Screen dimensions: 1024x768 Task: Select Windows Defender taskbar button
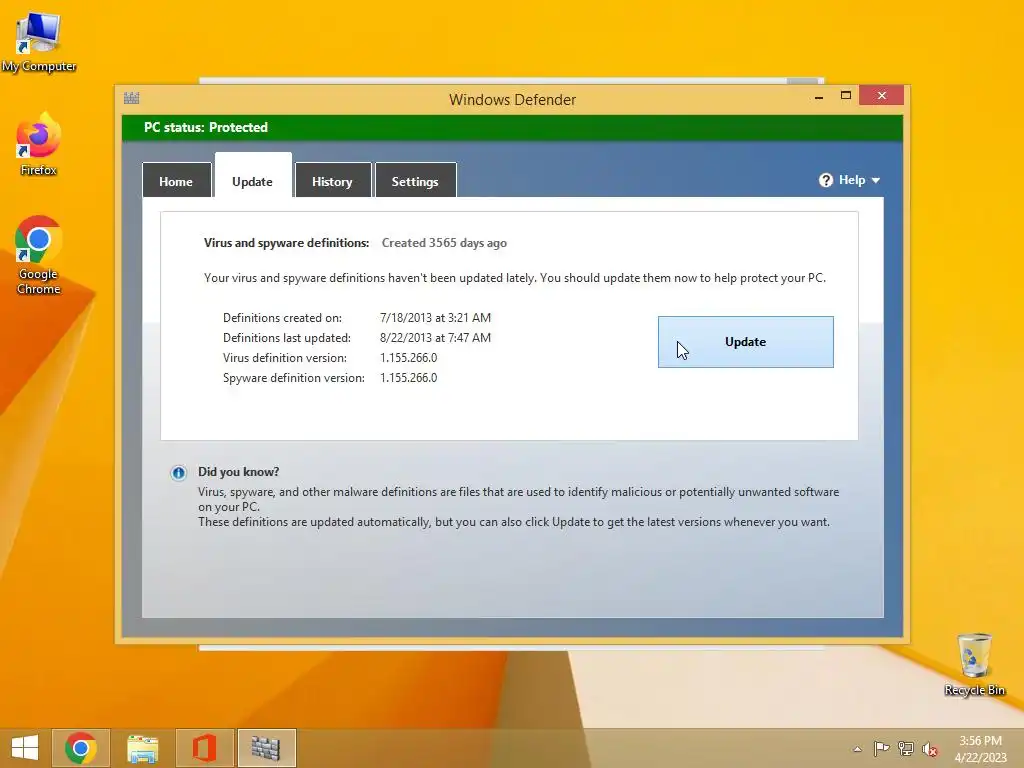[x=266, y=748]
